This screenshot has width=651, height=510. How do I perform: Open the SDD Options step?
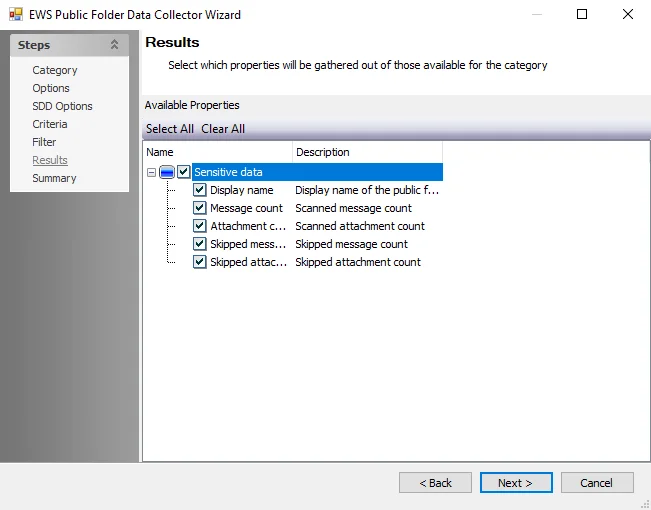(62, 106)
